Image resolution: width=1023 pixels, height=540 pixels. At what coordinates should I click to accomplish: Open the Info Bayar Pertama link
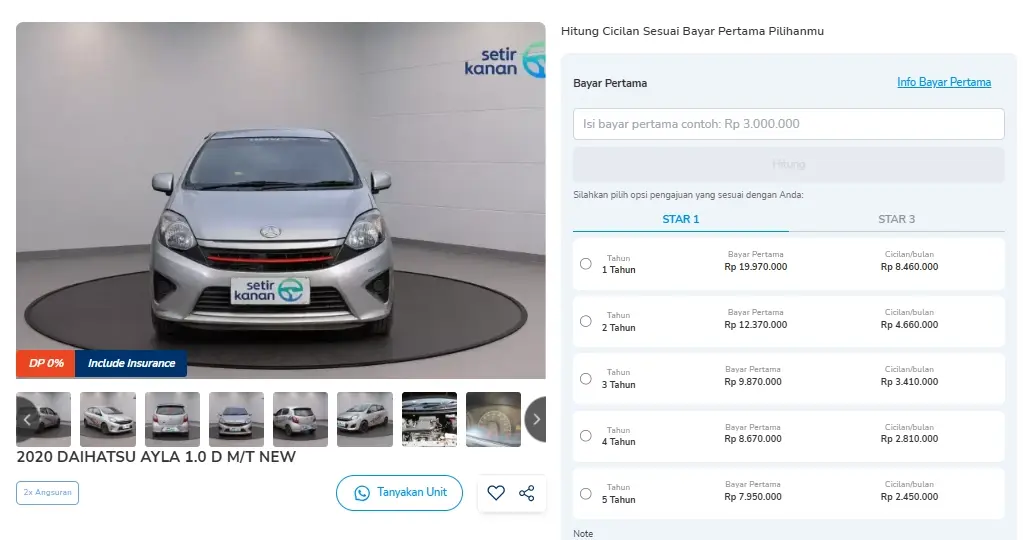click(943, 82)
